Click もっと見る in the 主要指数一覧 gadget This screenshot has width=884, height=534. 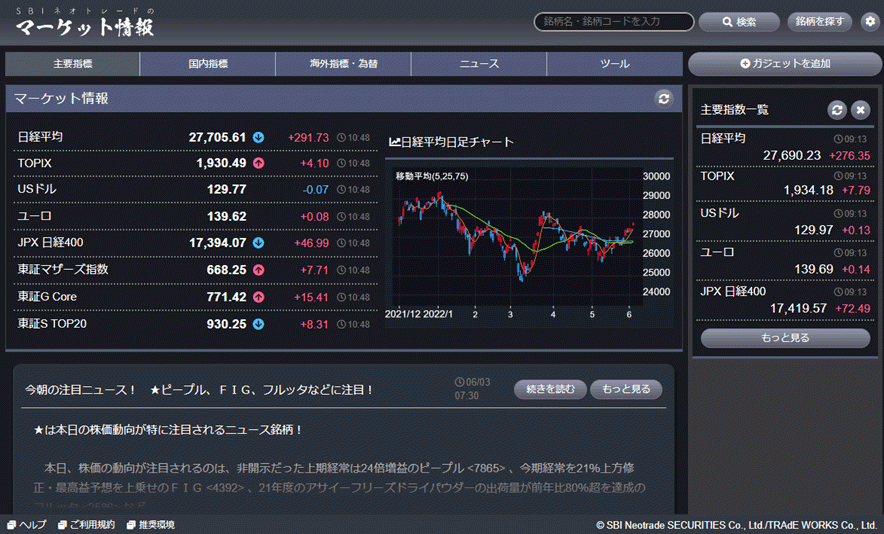pyautogui.click(x=785, y=338)
